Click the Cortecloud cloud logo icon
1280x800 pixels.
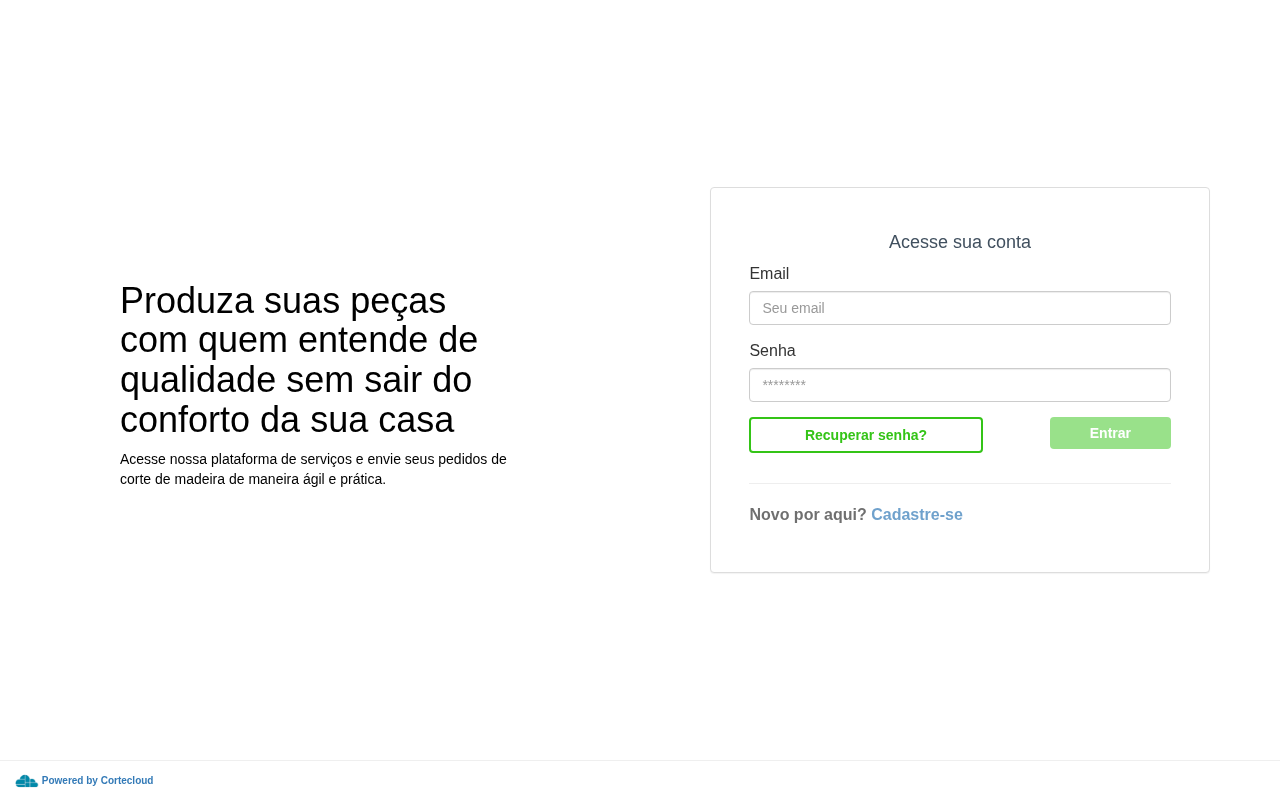click(27, 781)
